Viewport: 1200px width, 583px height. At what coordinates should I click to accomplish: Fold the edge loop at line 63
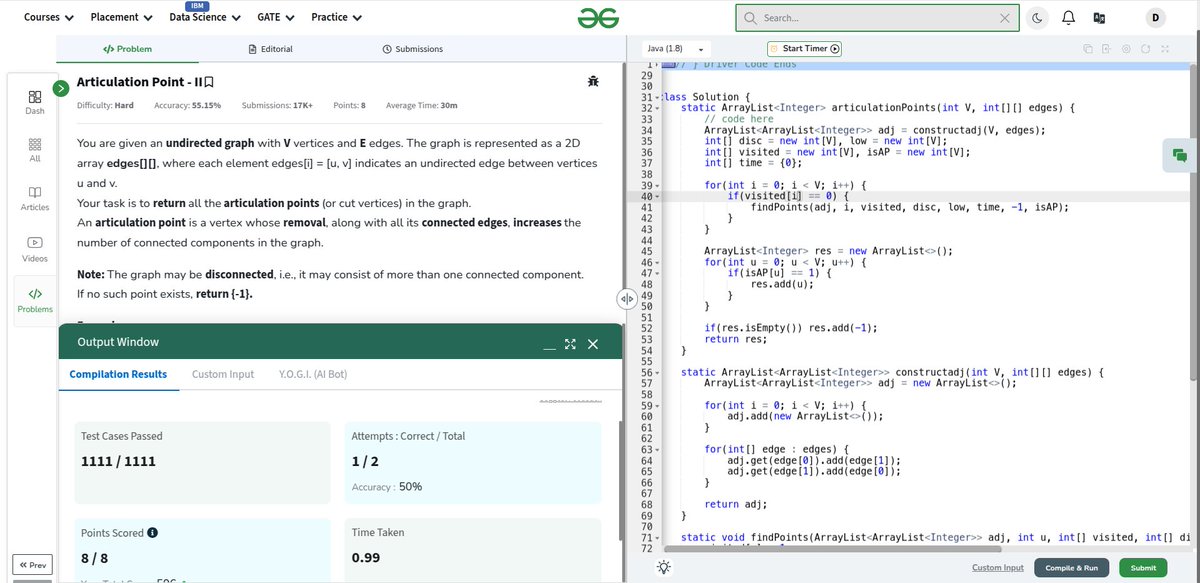point(656,449)
